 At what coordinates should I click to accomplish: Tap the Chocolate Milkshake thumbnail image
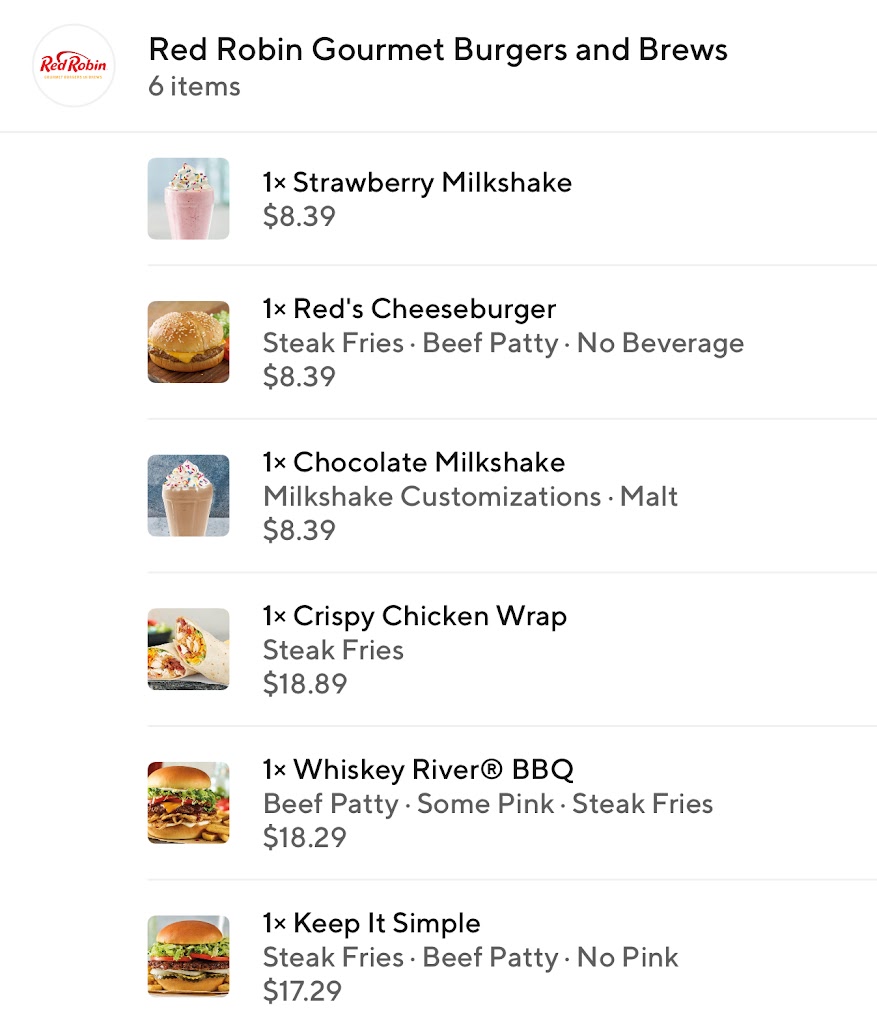point(188,496)
